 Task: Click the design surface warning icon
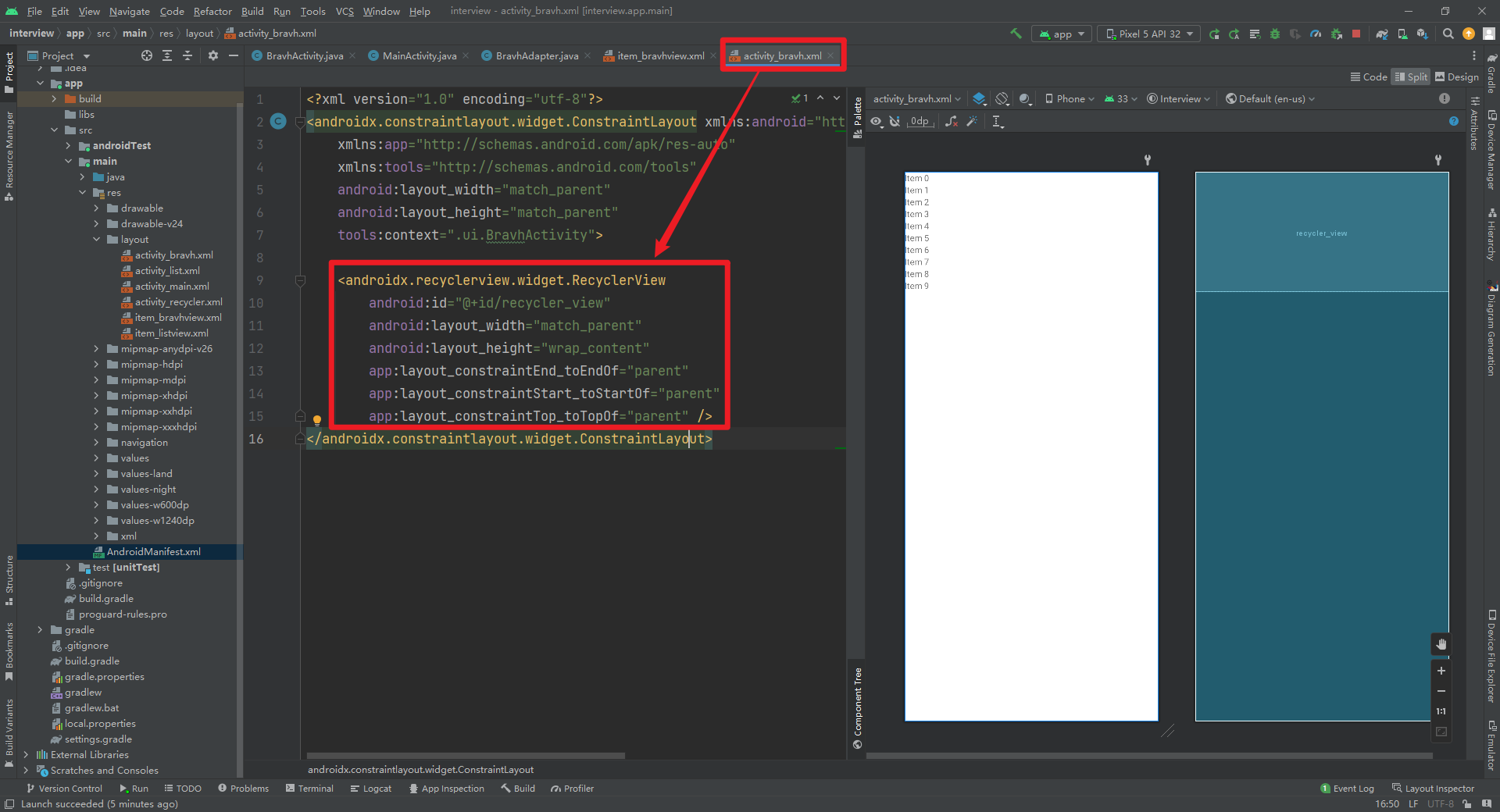tap(1445, 98)
